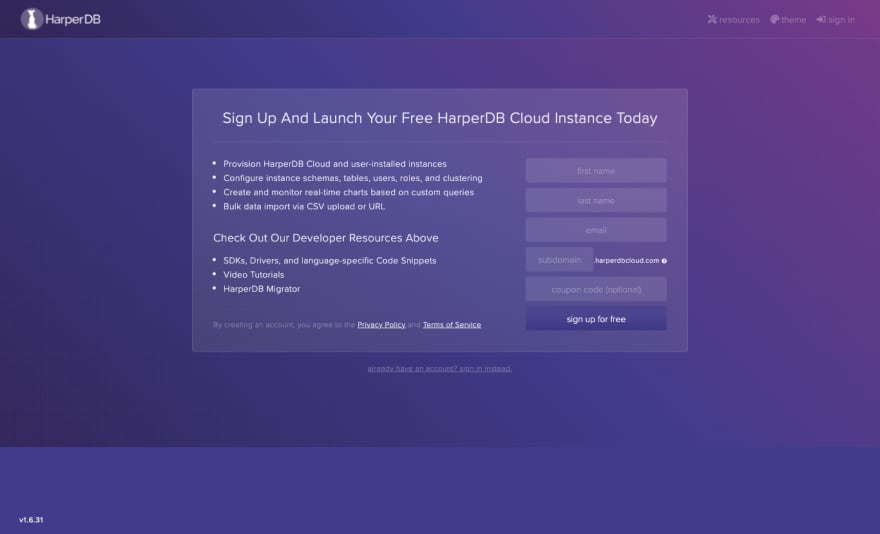The width and height of the screenshot is (880, 534).
Task: Click HarperDB Migrator bullet text
Action: [262, 289]
